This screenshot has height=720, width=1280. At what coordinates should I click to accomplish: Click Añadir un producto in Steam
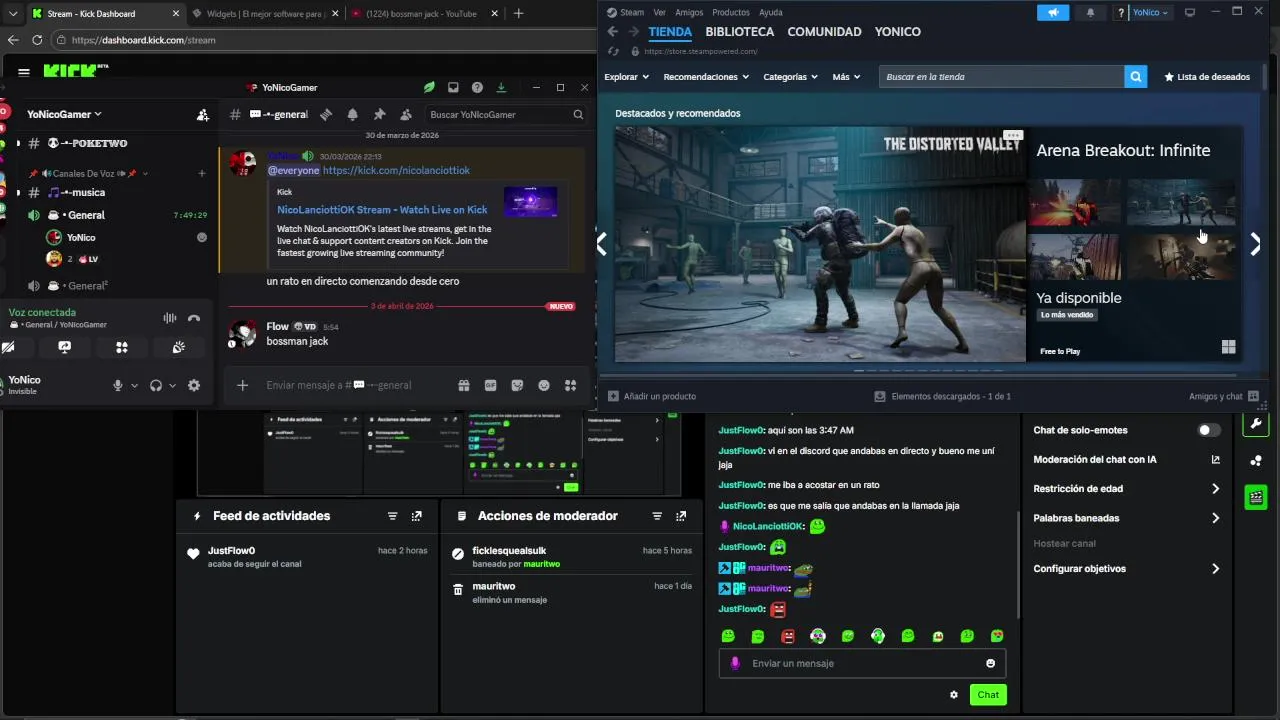(652, 396)
